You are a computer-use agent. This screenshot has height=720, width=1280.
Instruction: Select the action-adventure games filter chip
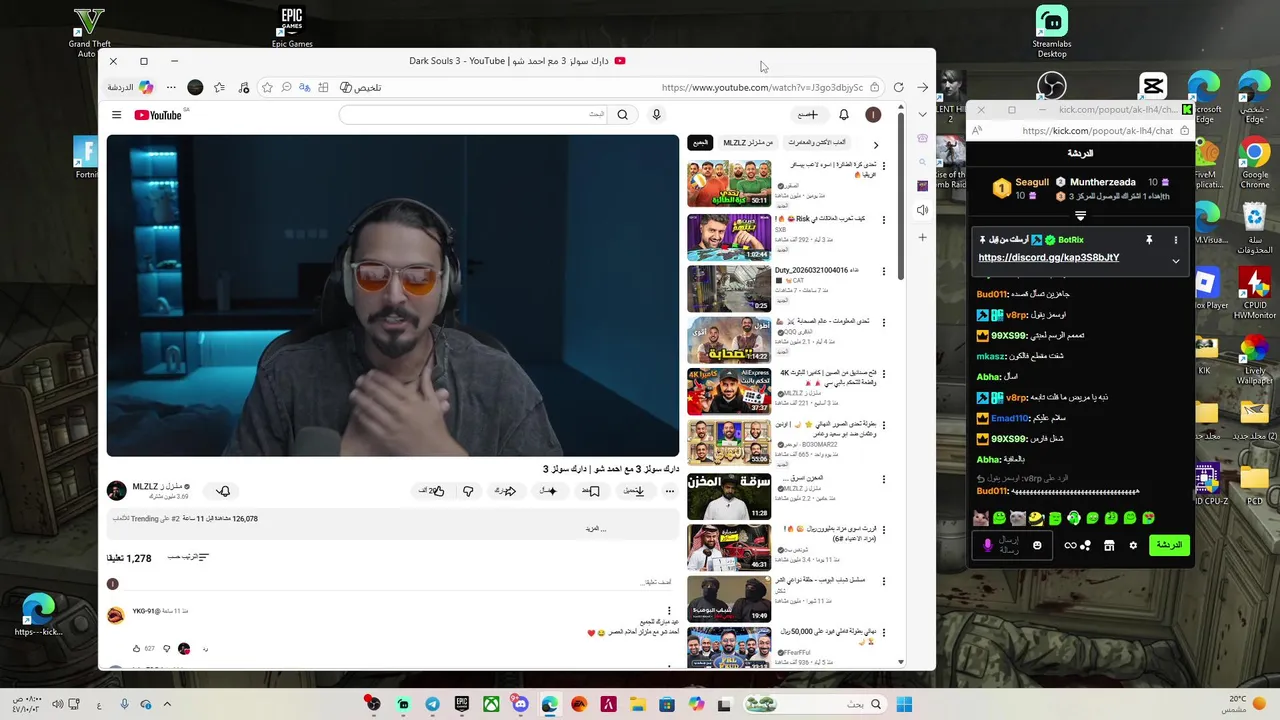pos(816,143)
